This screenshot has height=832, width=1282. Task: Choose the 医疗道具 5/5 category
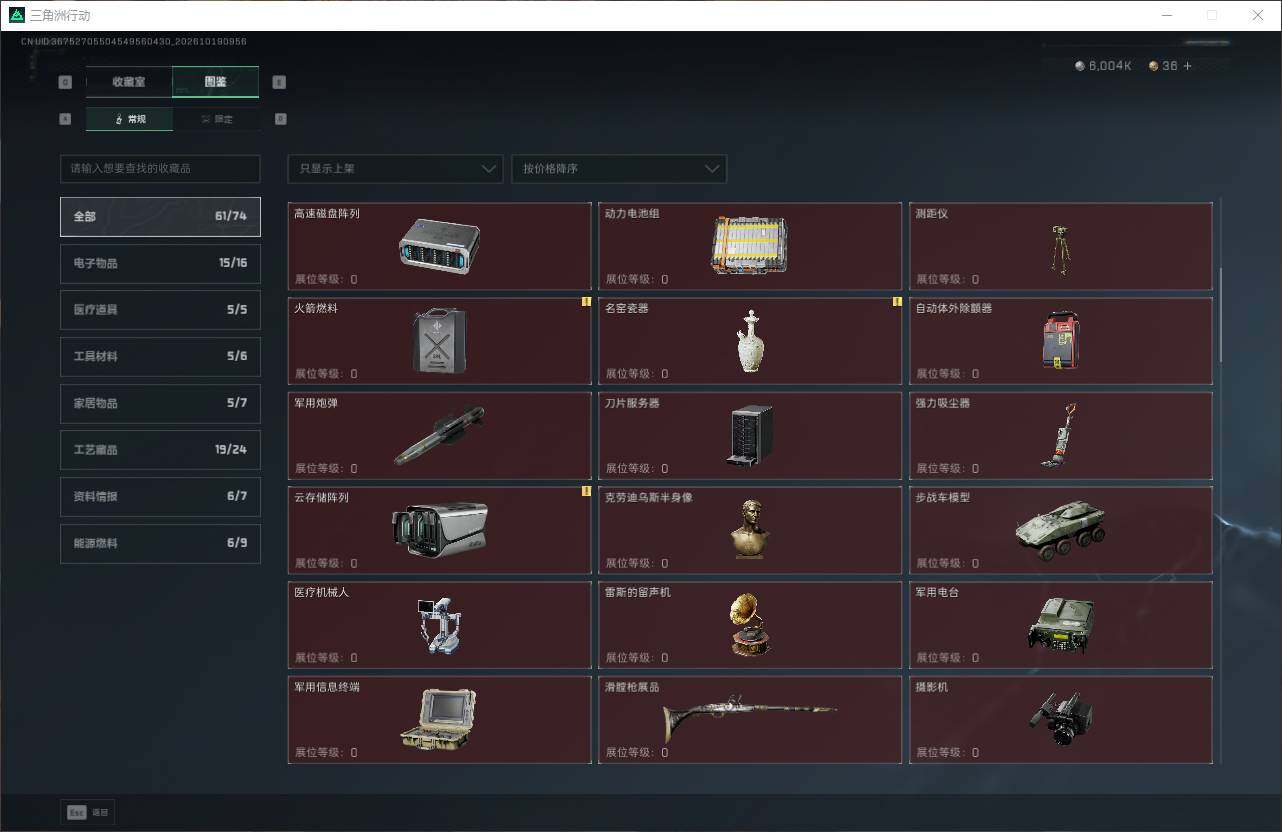(160, 310)
